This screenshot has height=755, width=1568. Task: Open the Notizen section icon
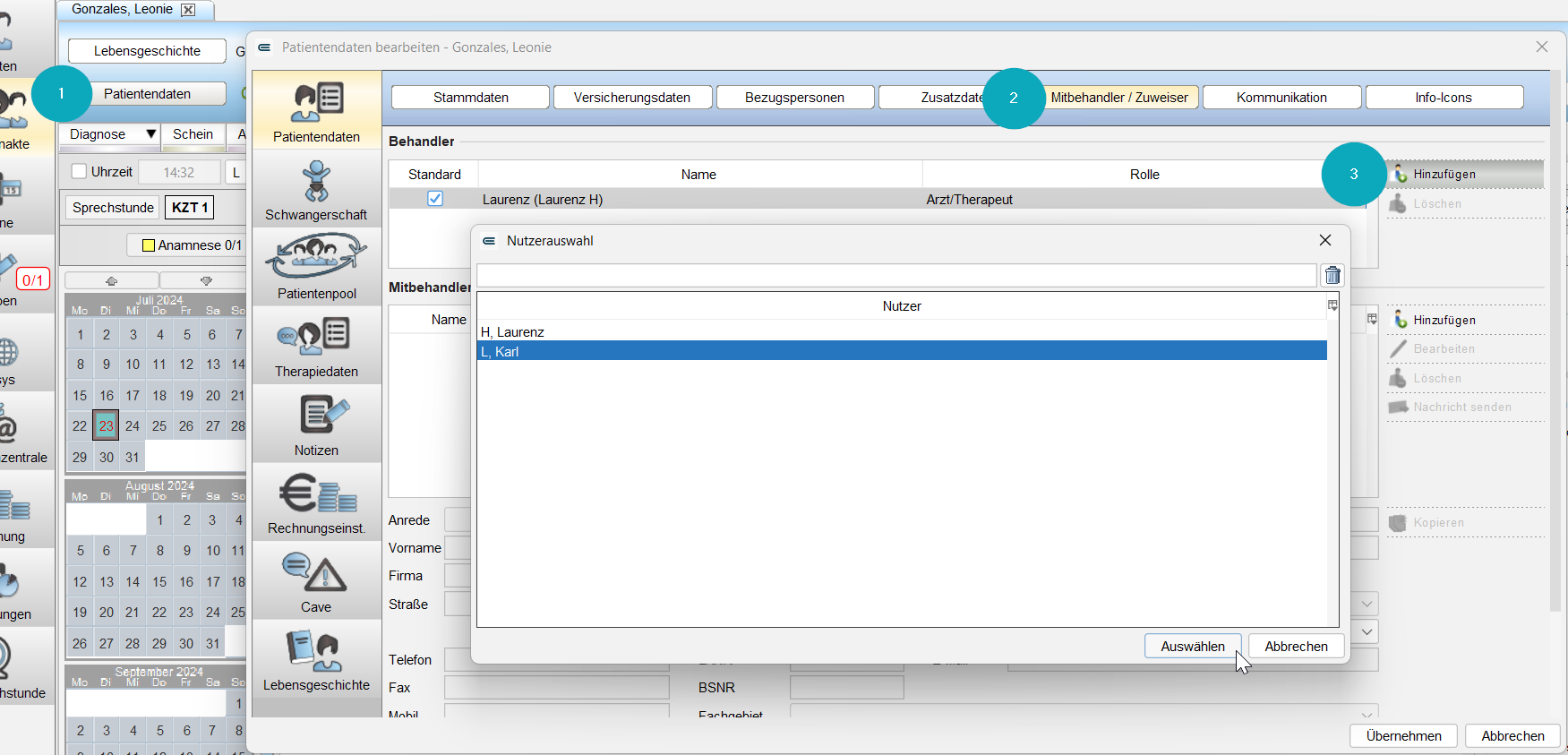[x=316, y=425]
